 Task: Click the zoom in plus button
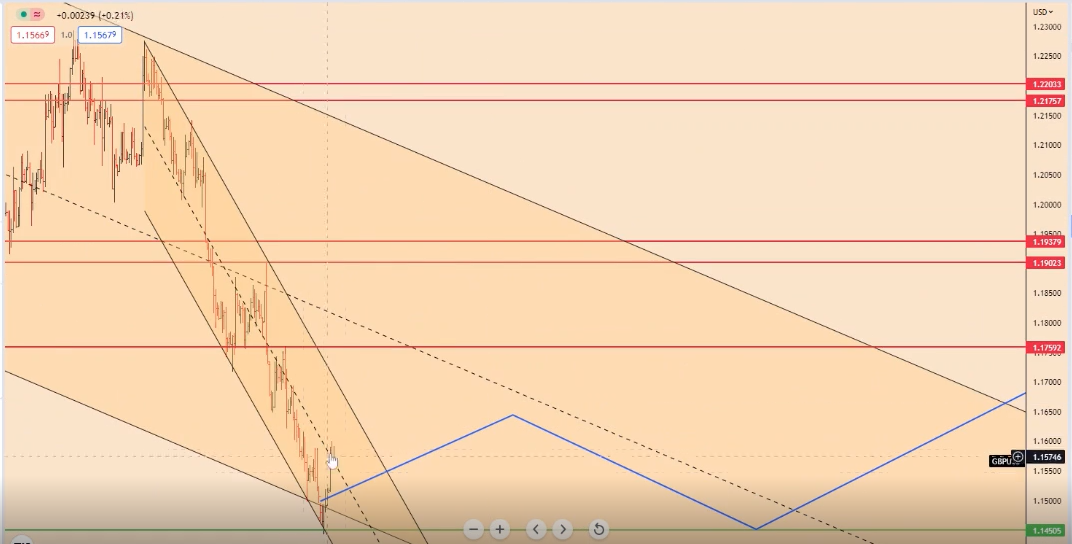click(x=500, y=529)
